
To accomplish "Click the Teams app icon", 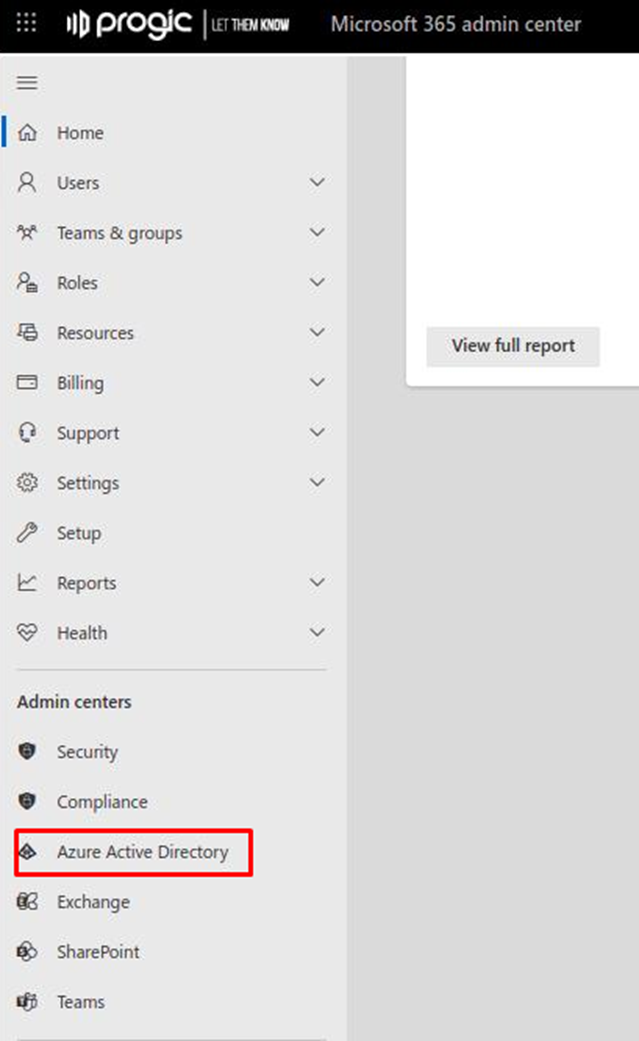I will click(x=27, y=1001).
